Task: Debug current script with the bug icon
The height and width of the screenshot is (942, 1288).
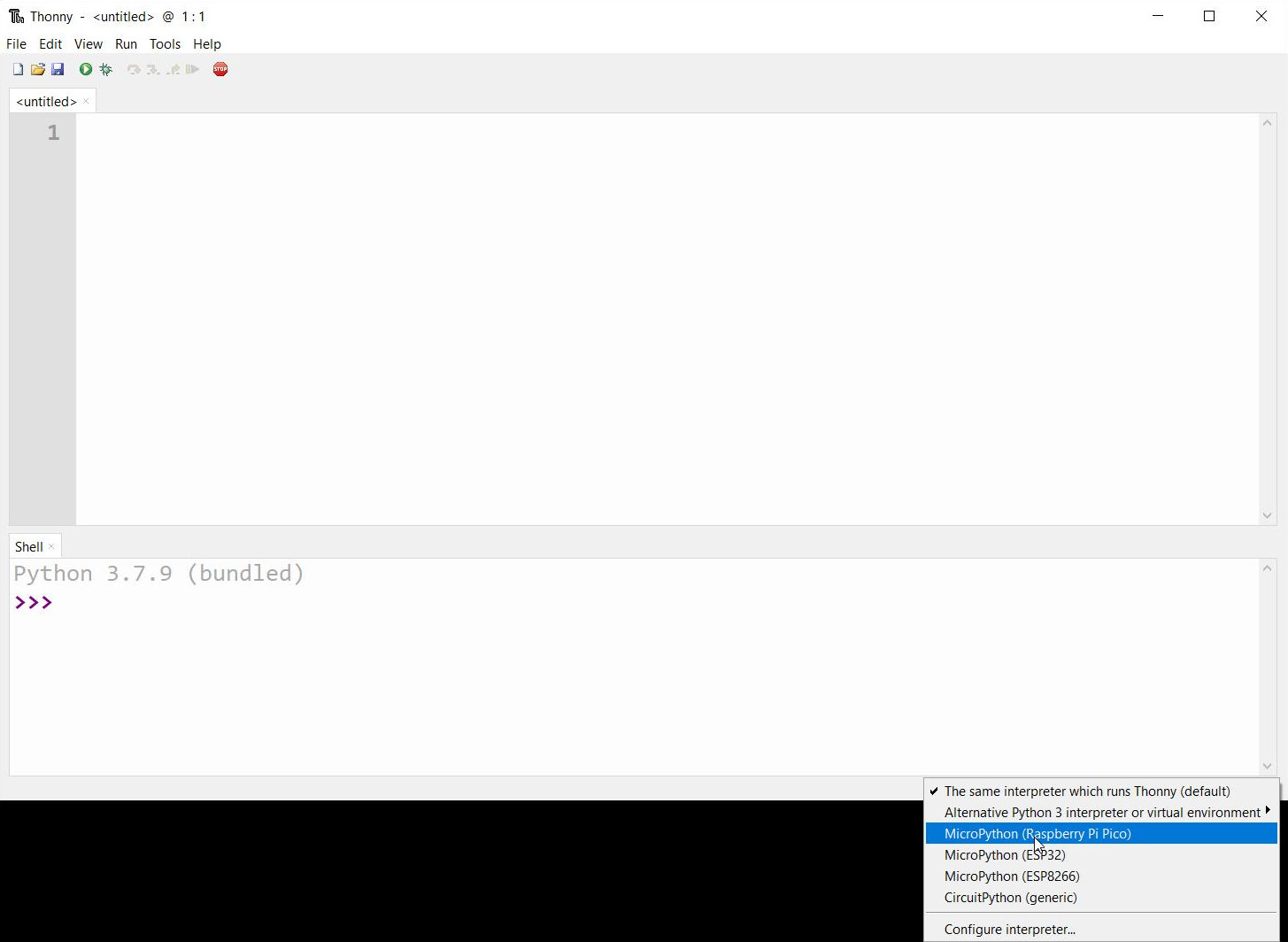Action: coord(106,69)
